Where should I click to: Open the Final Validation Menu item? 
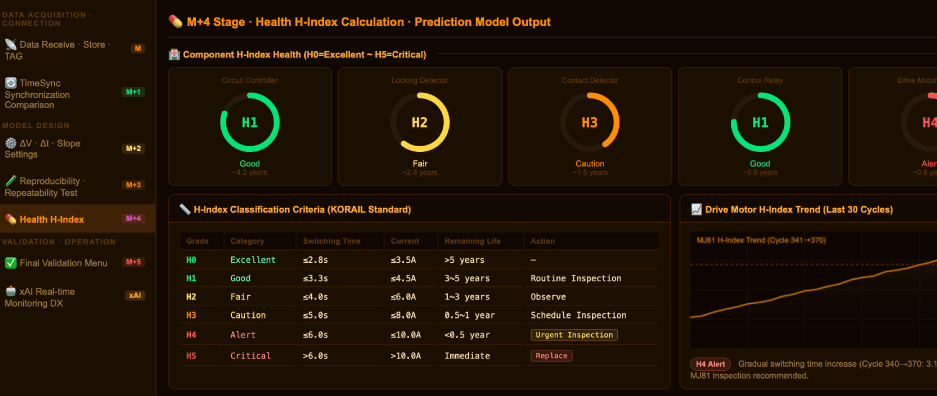click(x=78, y=263)
